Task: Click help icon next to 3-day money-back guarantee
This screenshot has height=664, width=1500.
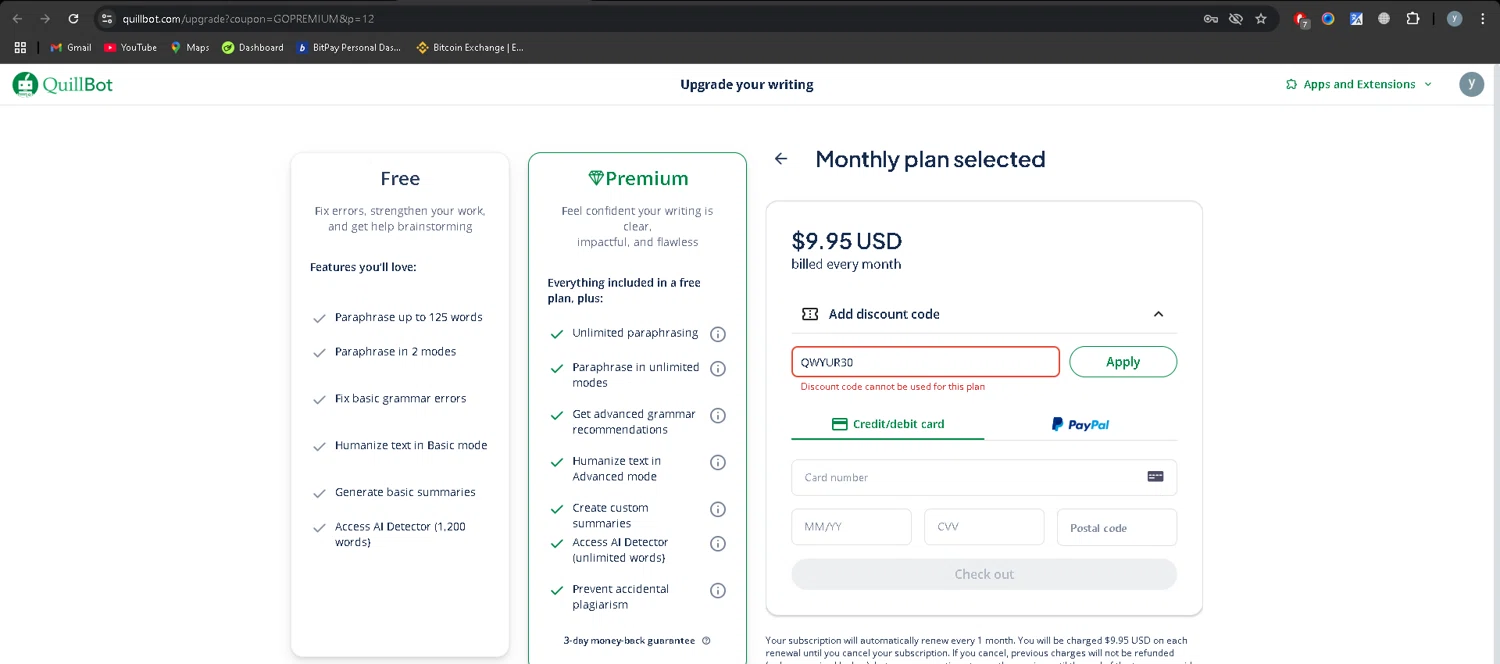Action: tap(706, 641)
